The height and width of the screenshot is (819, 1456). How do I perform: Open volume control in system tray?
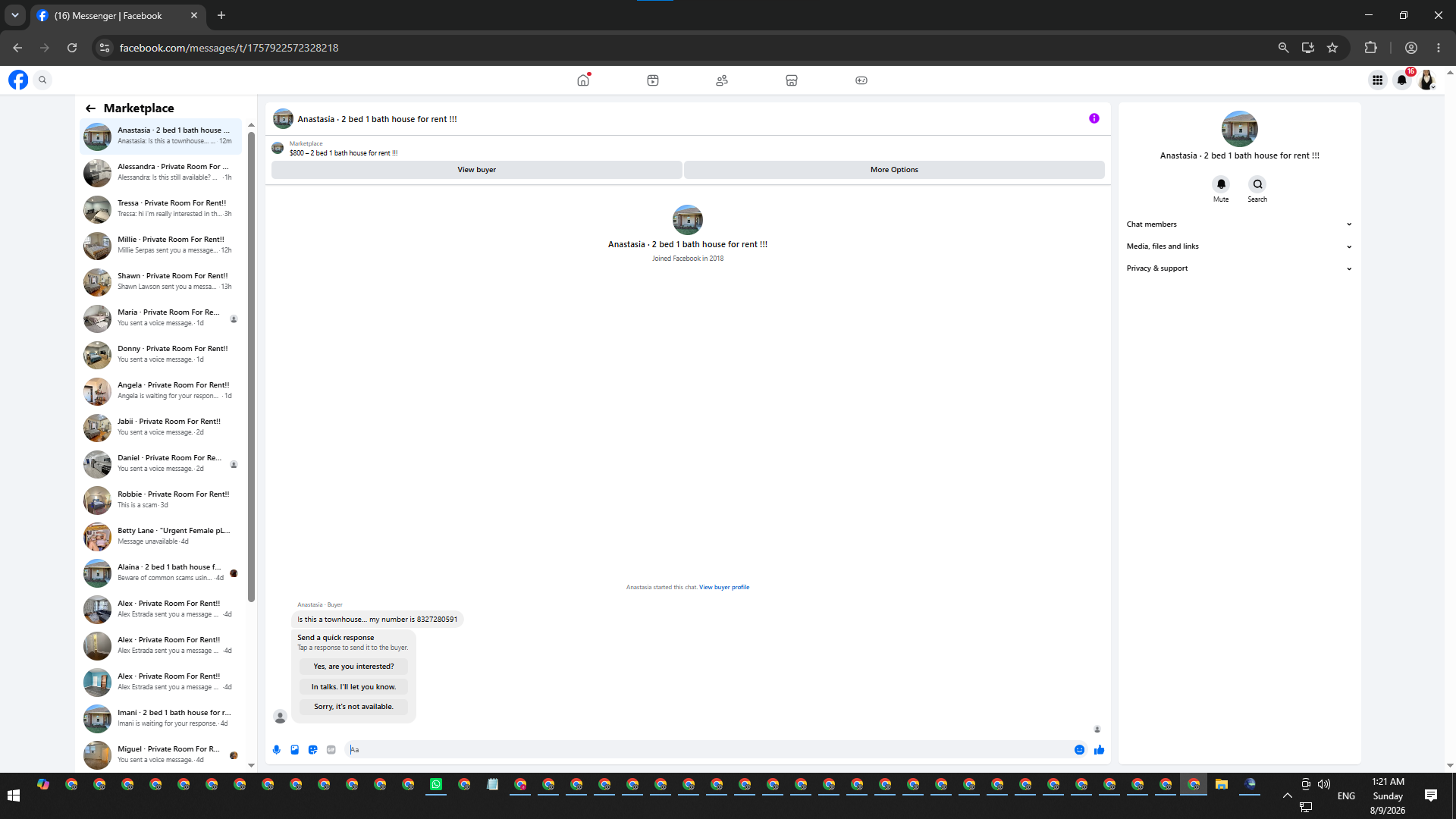1324,784
